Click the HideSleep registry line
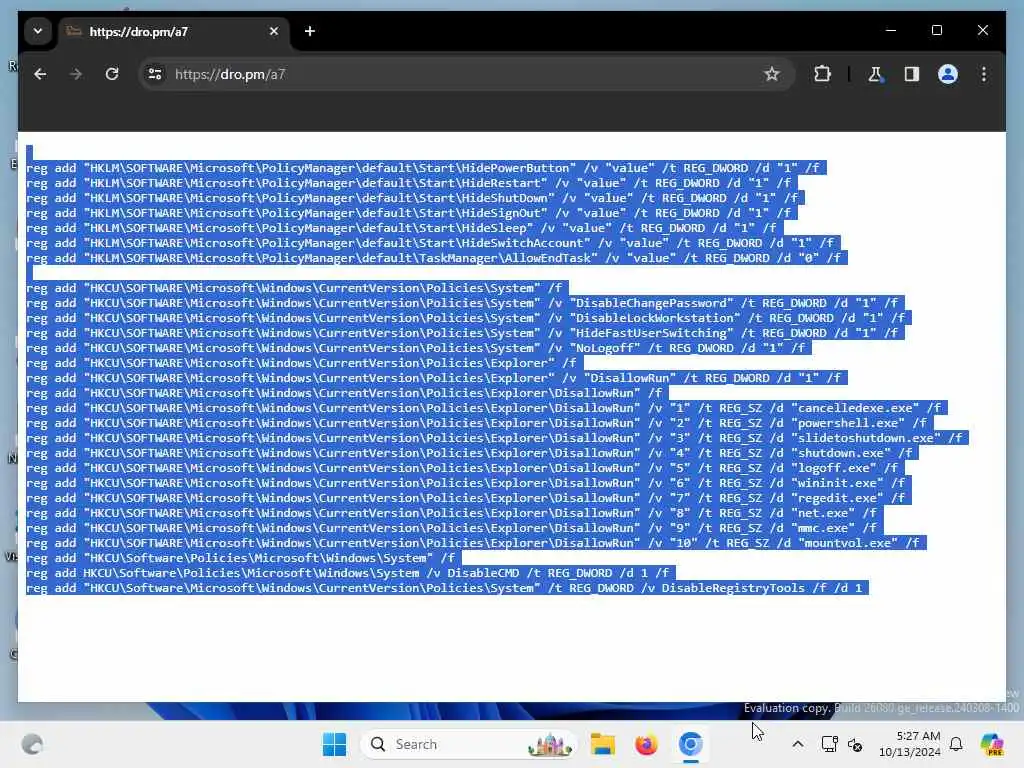Screen dimensions: 1024x768 pos(404,228)
